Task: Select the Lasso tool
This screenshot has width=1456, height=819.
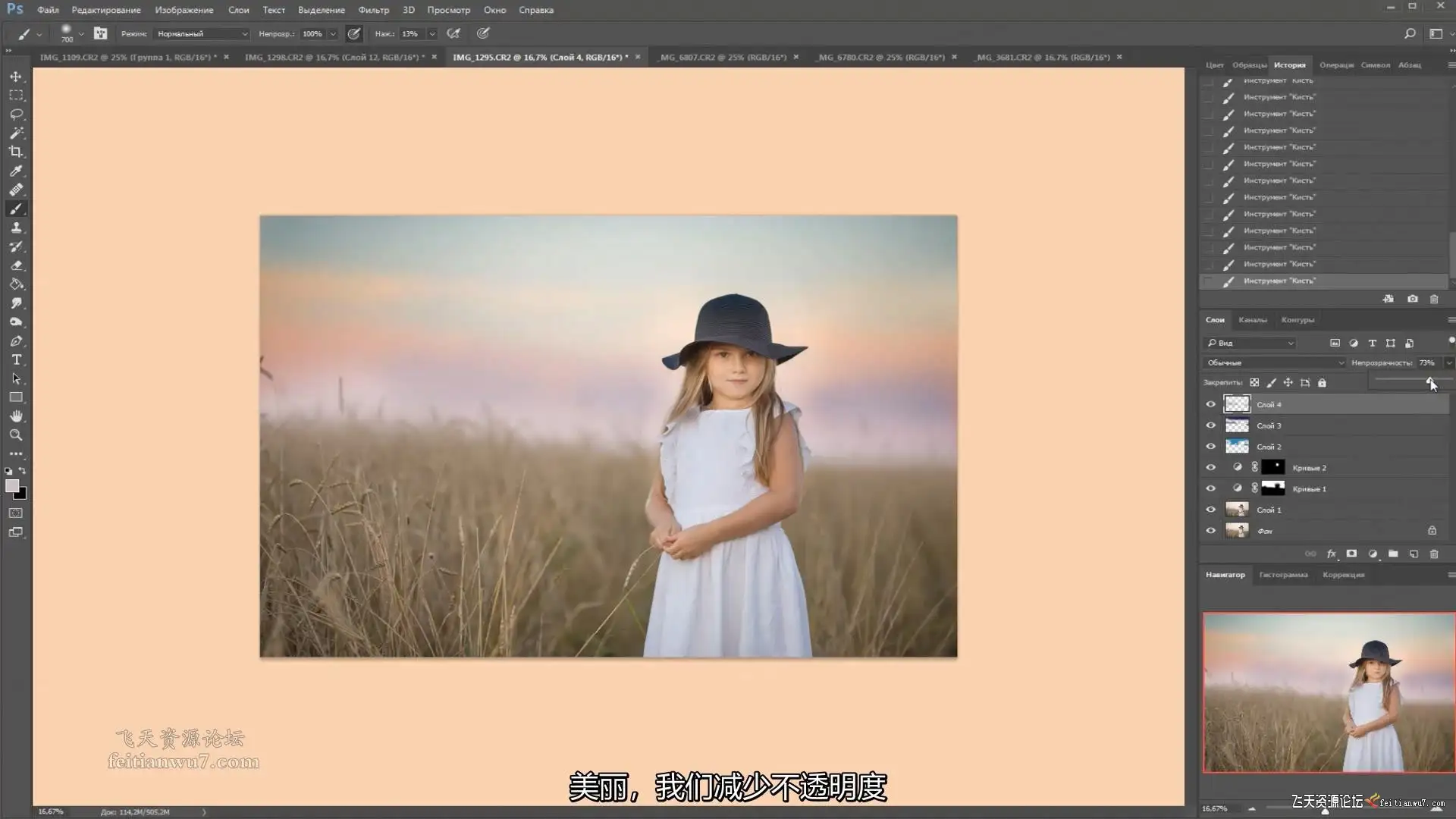Action: (x=16, y=115)
